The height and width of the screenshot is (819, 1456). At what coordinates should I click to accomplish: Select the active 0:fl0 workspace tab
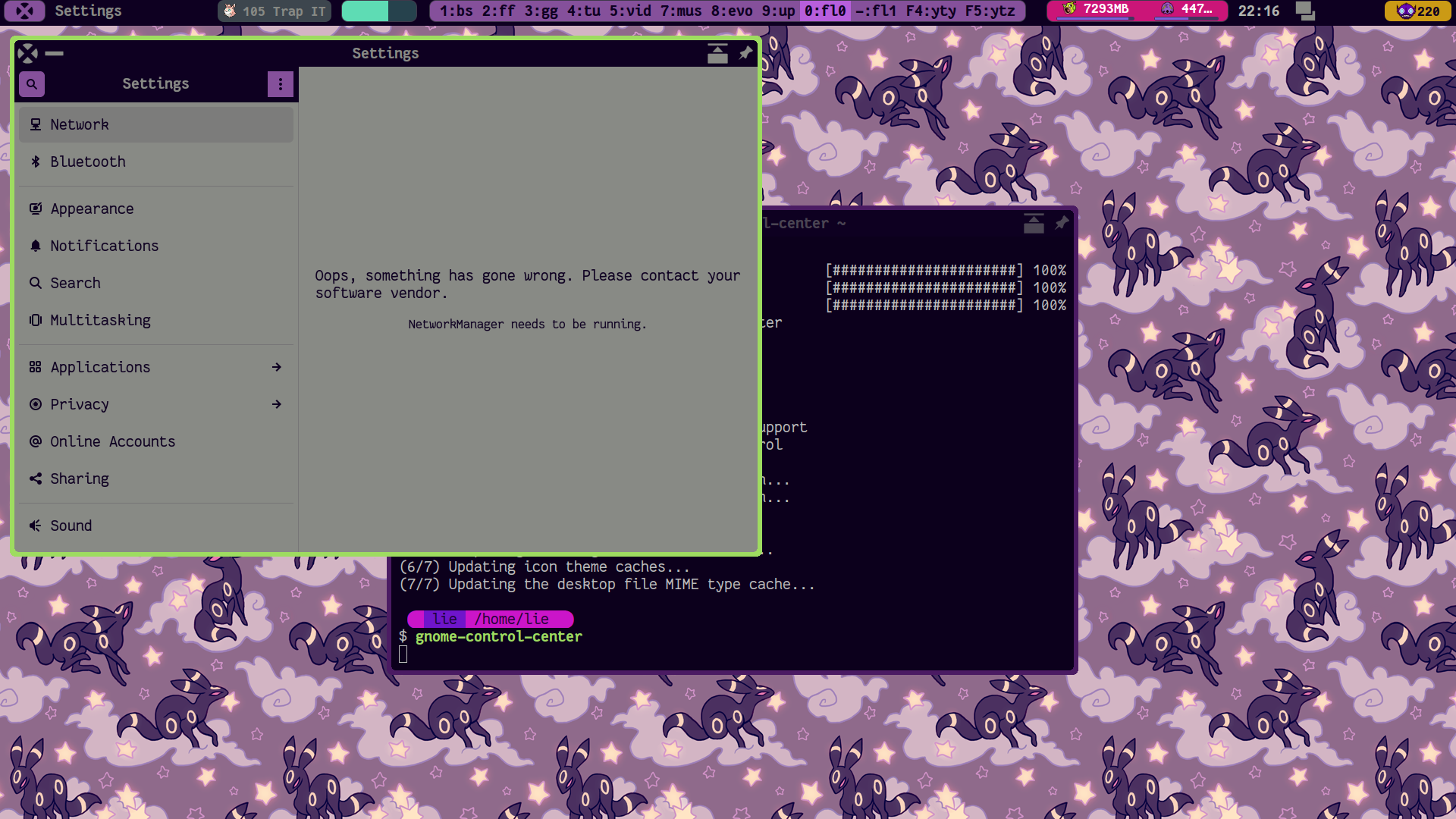(x=825, y=11)
